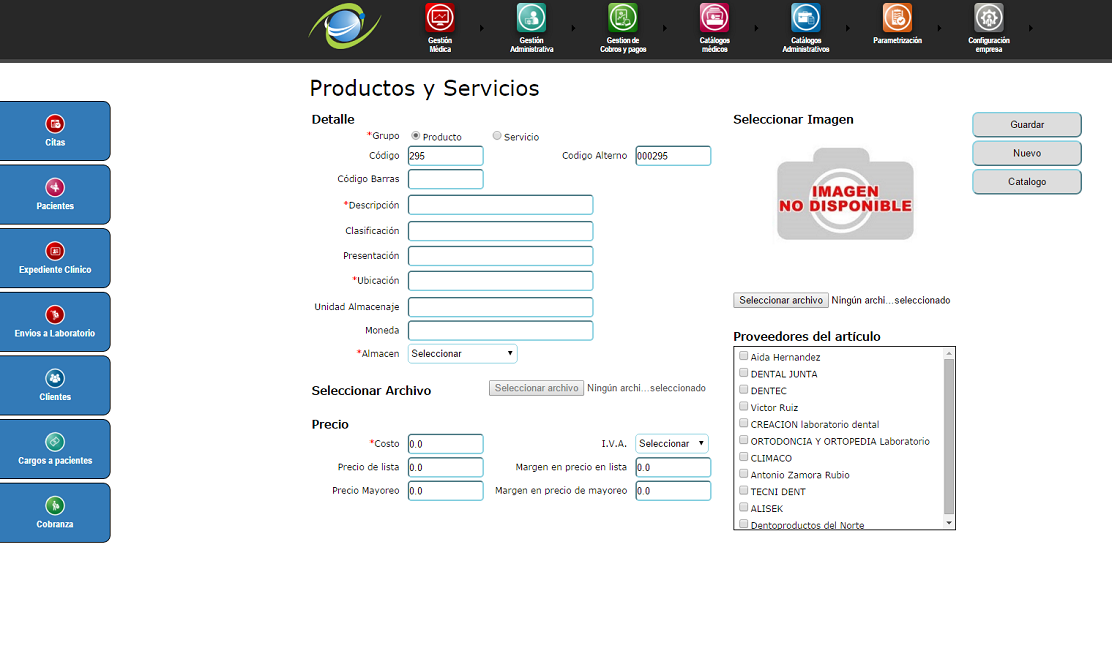Open the Configuración empresa gear icon
Screen dimensions: 1112x648
tap(988, 18)
